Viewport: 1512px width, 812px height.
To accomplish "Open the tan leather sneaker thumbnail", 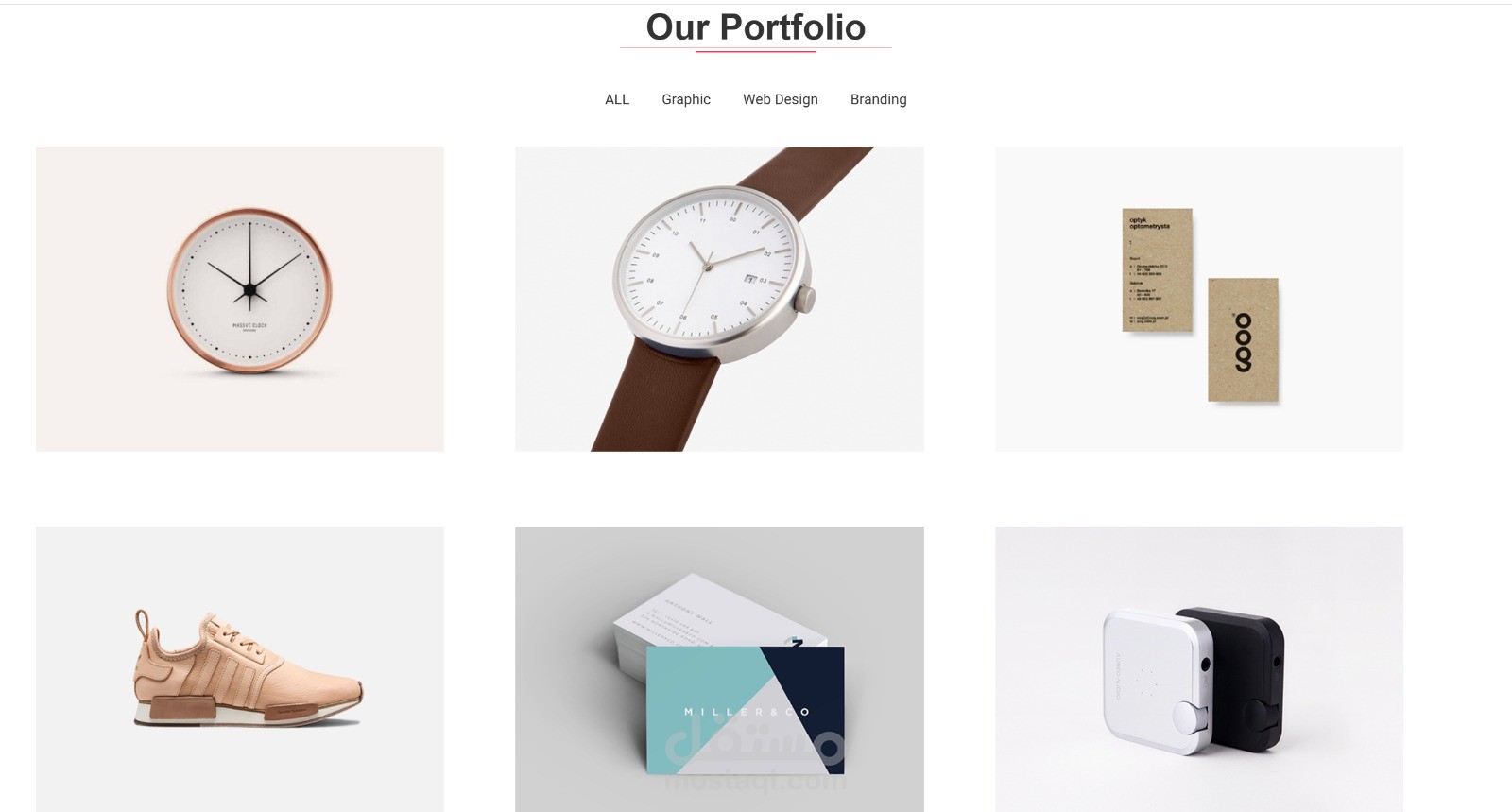I will tap(240, 669).
